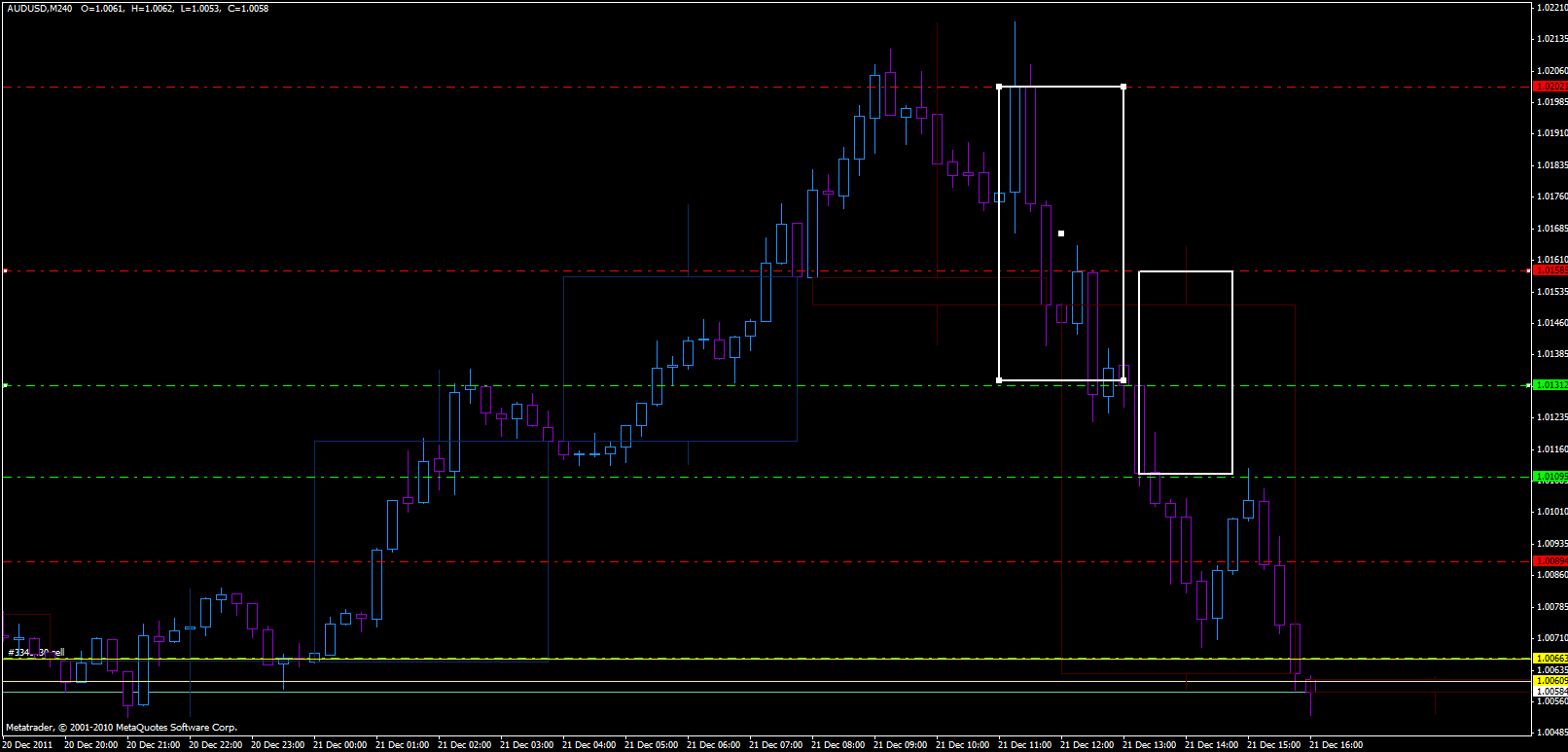Click the AUDUSD,M240 chart symbol title

click(38, 9)
